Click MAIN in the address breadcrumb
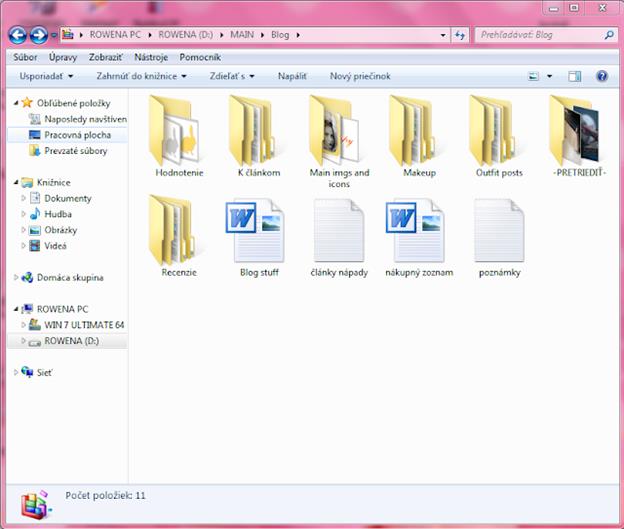Viewport: 624px width, 529px height. (x=242, y=35)
